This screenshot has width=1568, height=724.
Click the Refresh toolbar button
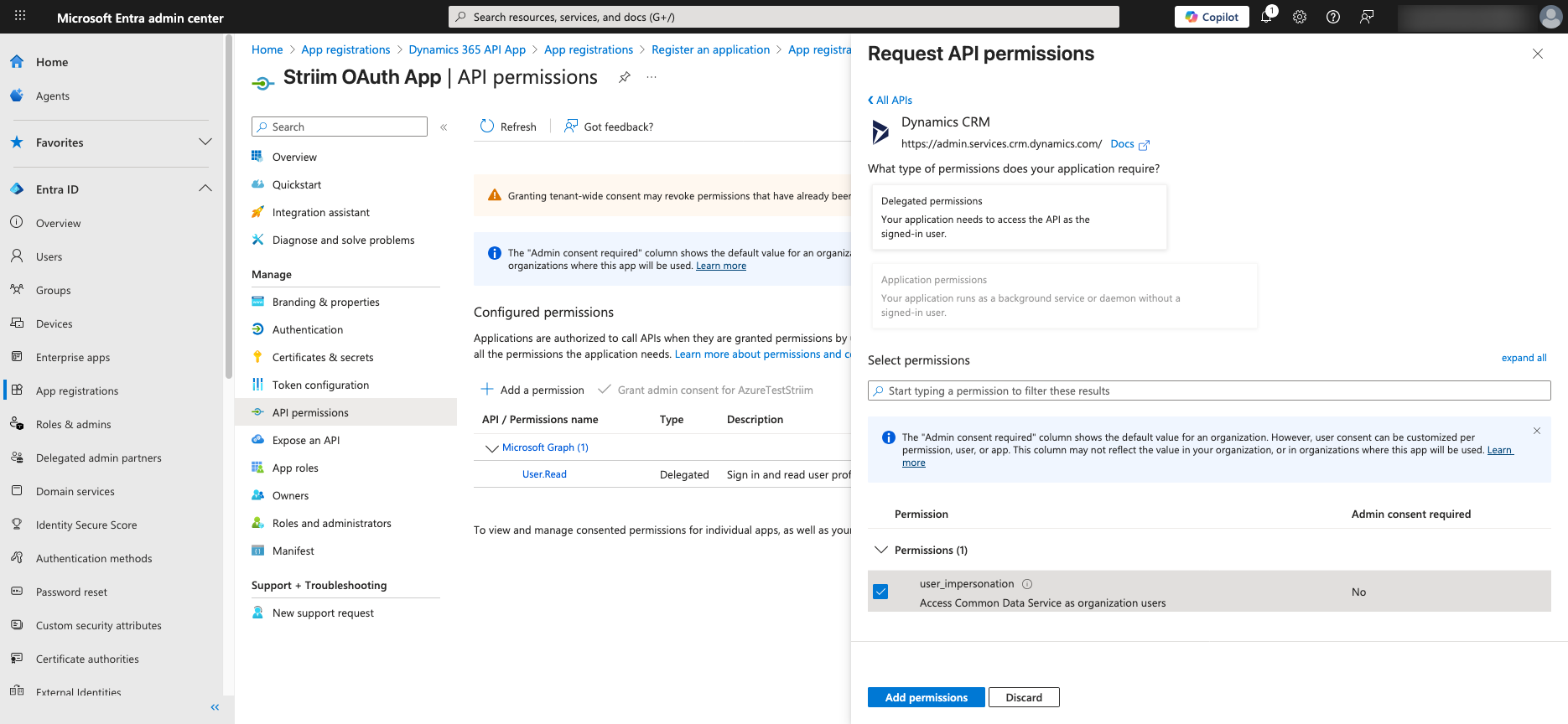click(x=508, y=127)
